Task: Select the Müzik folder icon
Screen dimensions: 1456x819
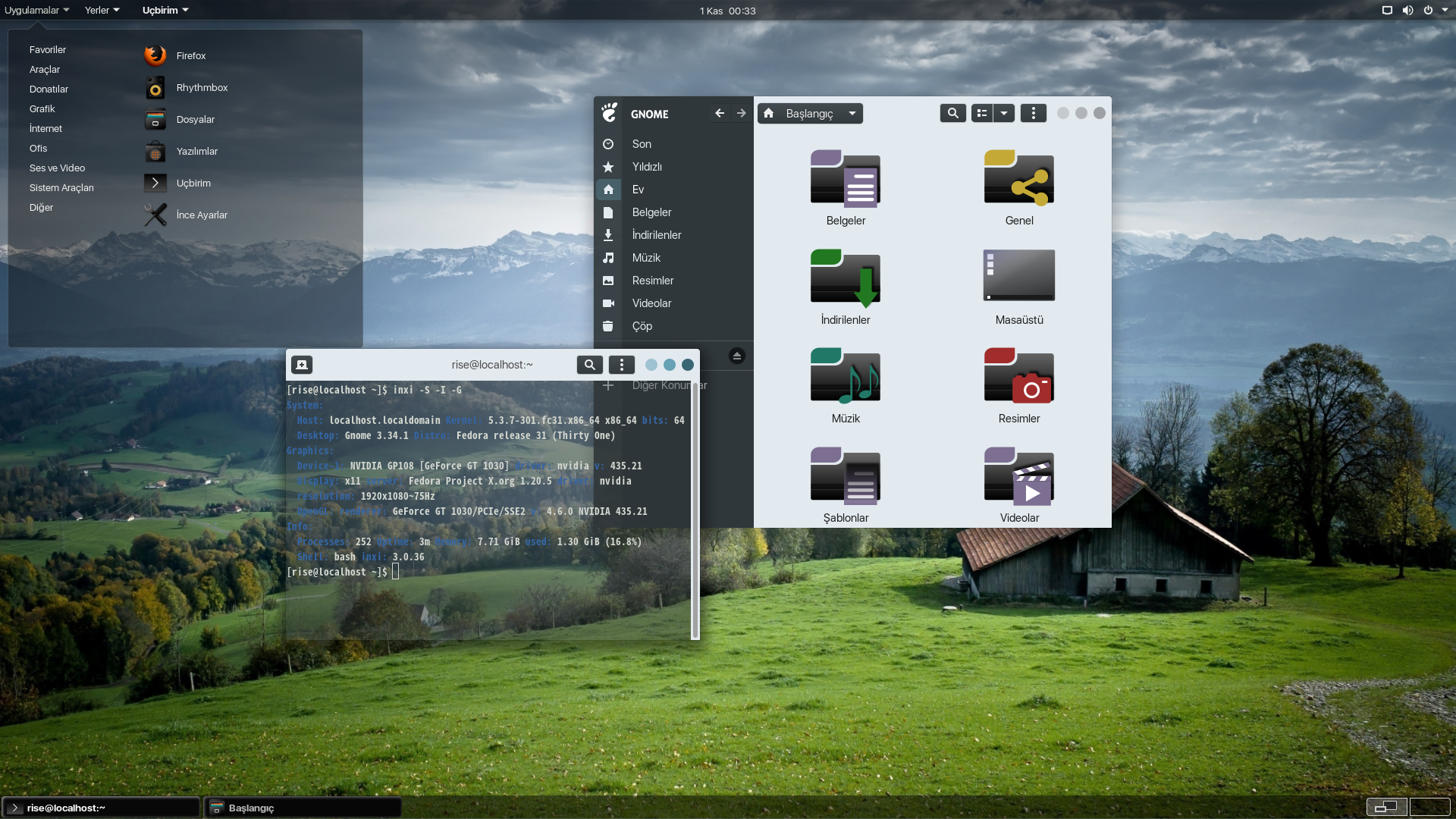Action: click(846, 377)
